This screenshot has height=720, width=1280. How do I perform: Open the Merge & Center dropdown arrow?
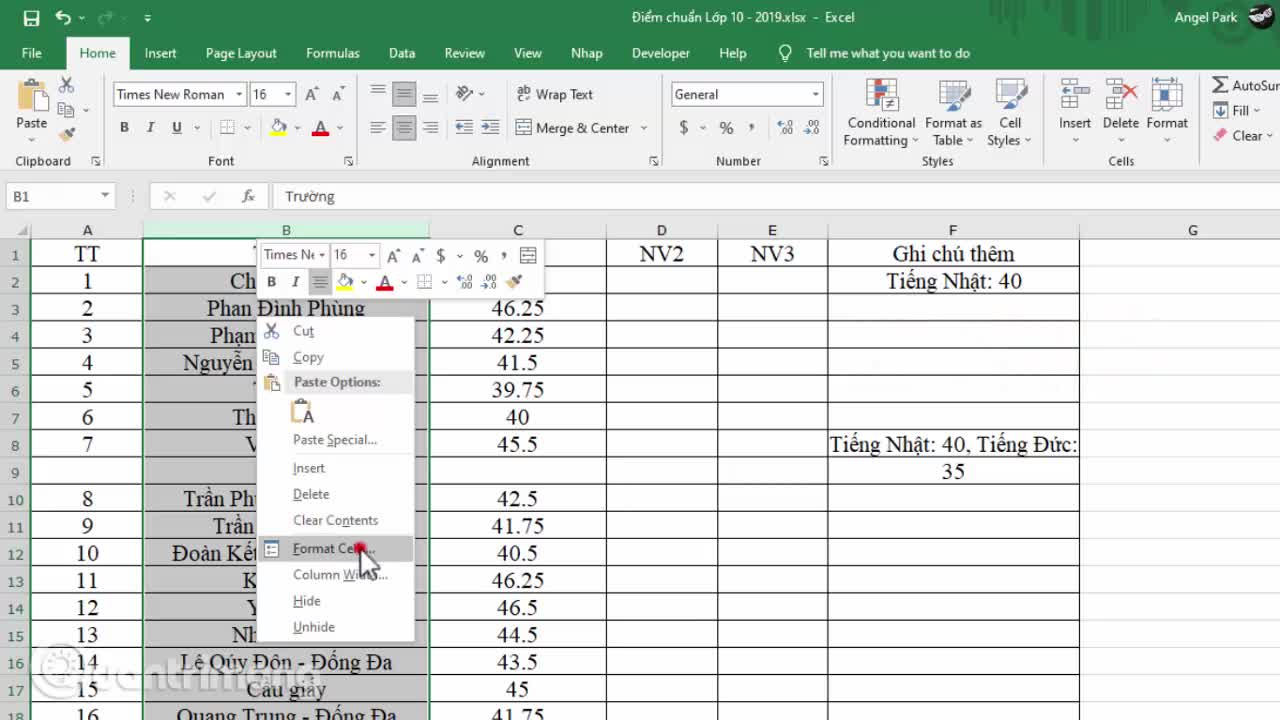[x=643, y=128]
